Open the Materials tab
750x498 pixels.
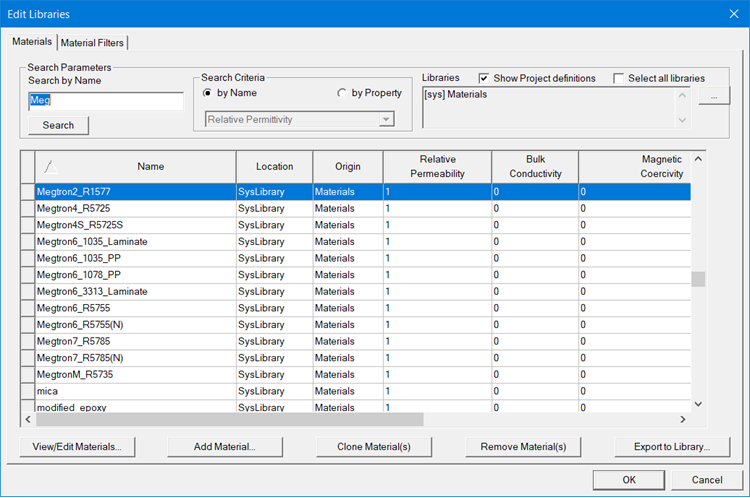coord(32,42)
